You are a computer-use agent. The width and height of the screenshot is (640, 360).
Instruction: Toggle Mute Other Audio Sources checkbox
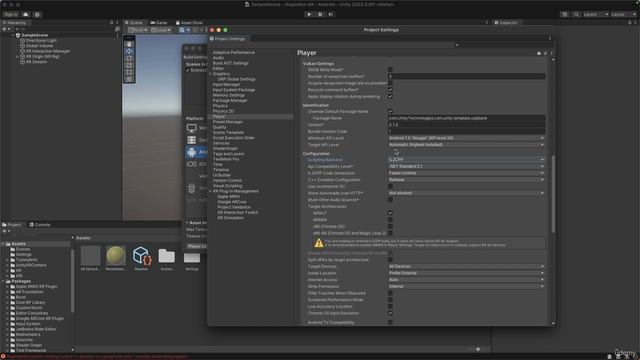click(x=390, y=200)
